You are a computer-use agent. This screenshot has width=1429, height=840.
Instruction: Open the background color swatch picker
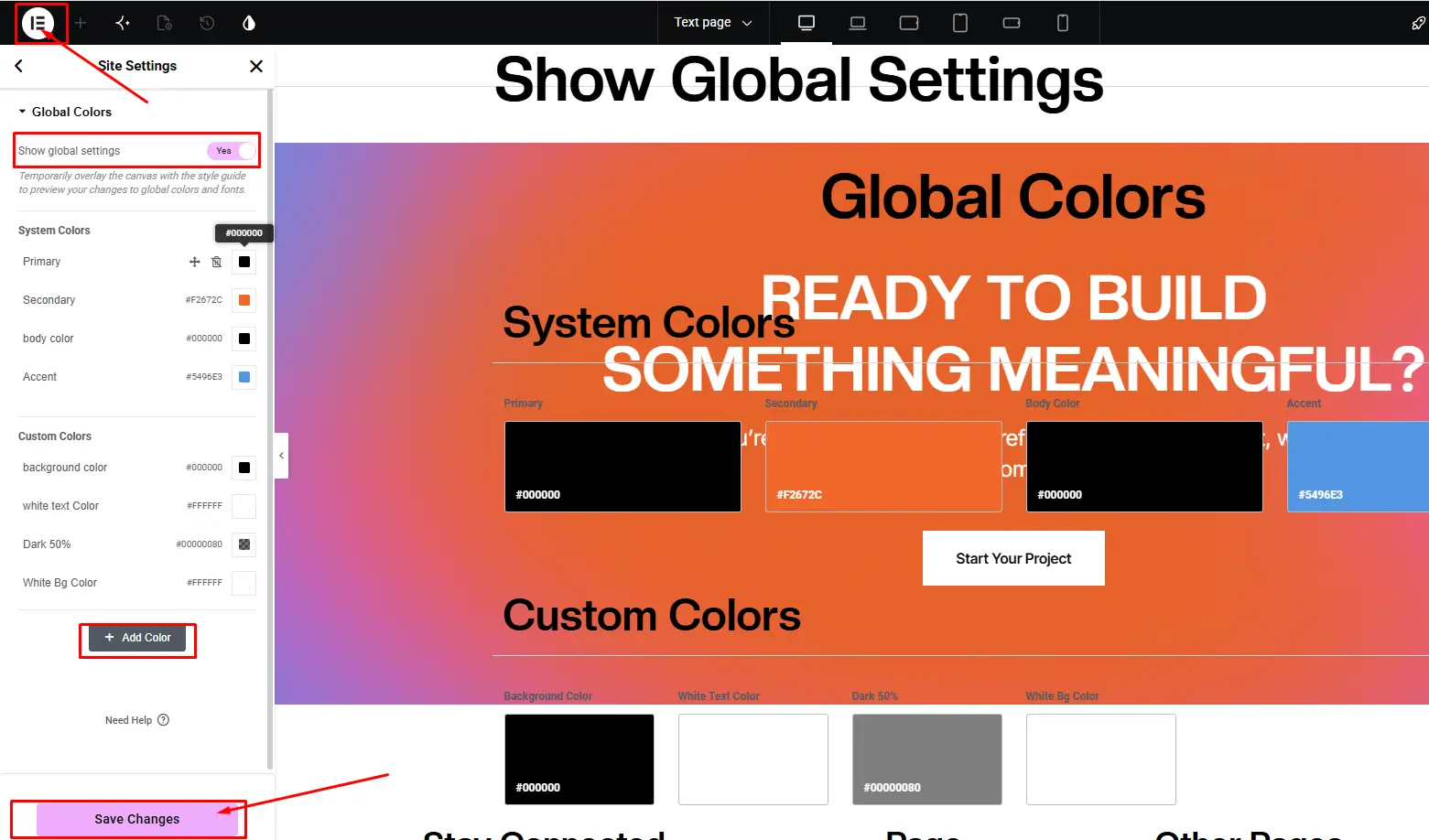point(244,468)
